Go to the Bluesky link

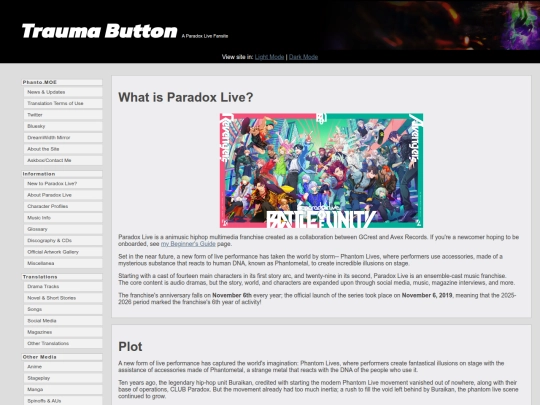63,126
